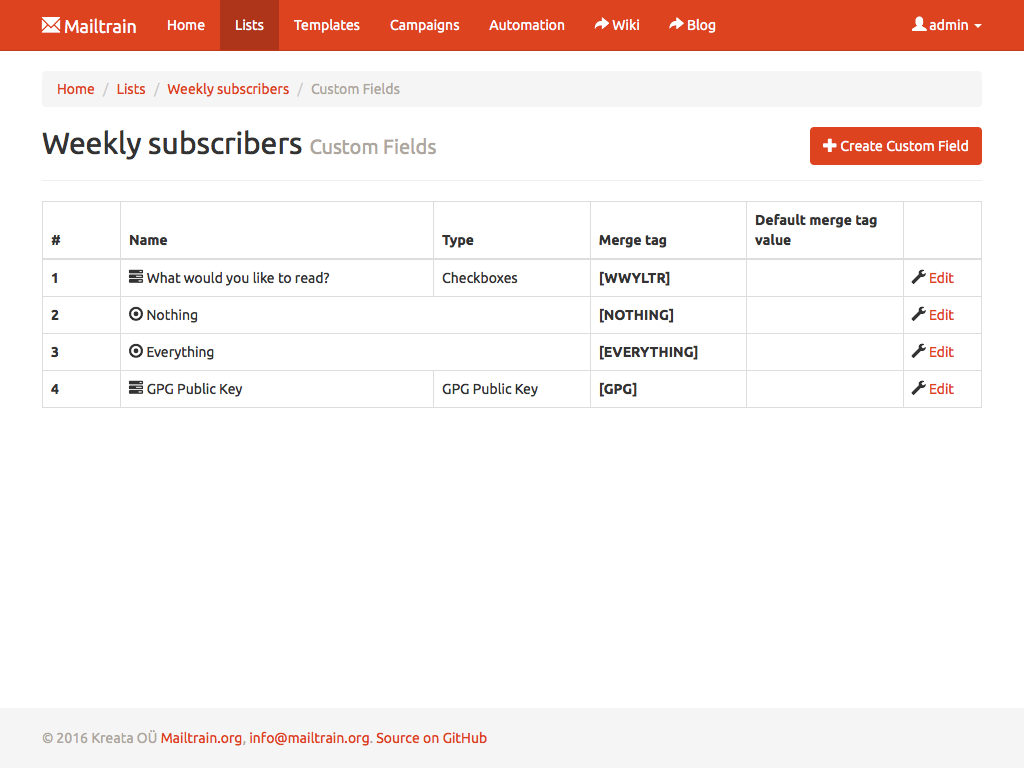Image resolution: width=1024 pixels, height=768 pixels.
Task: Open the Wiki external link
Action: tap(617, 25)
